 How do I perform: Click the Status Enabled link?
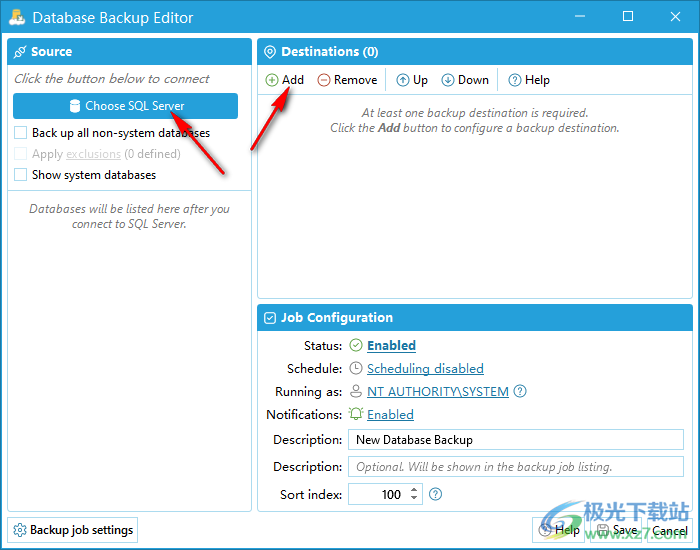391,346
